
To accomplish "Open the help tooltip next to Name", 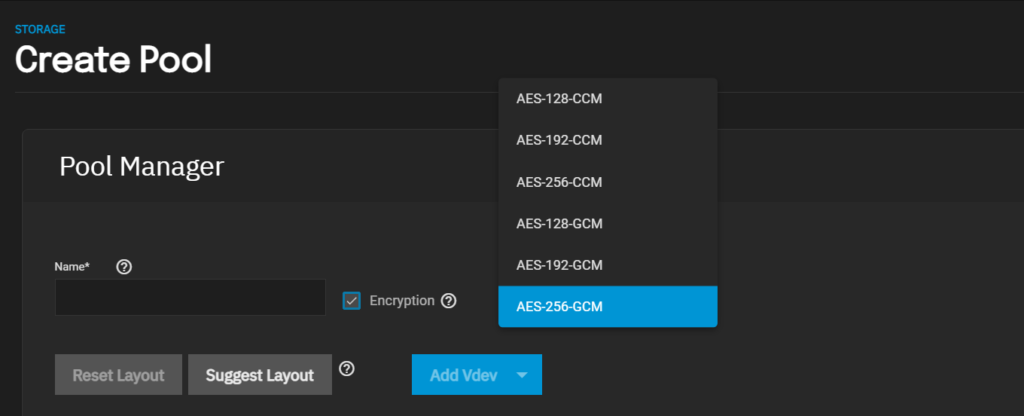I will pos(124,266).
